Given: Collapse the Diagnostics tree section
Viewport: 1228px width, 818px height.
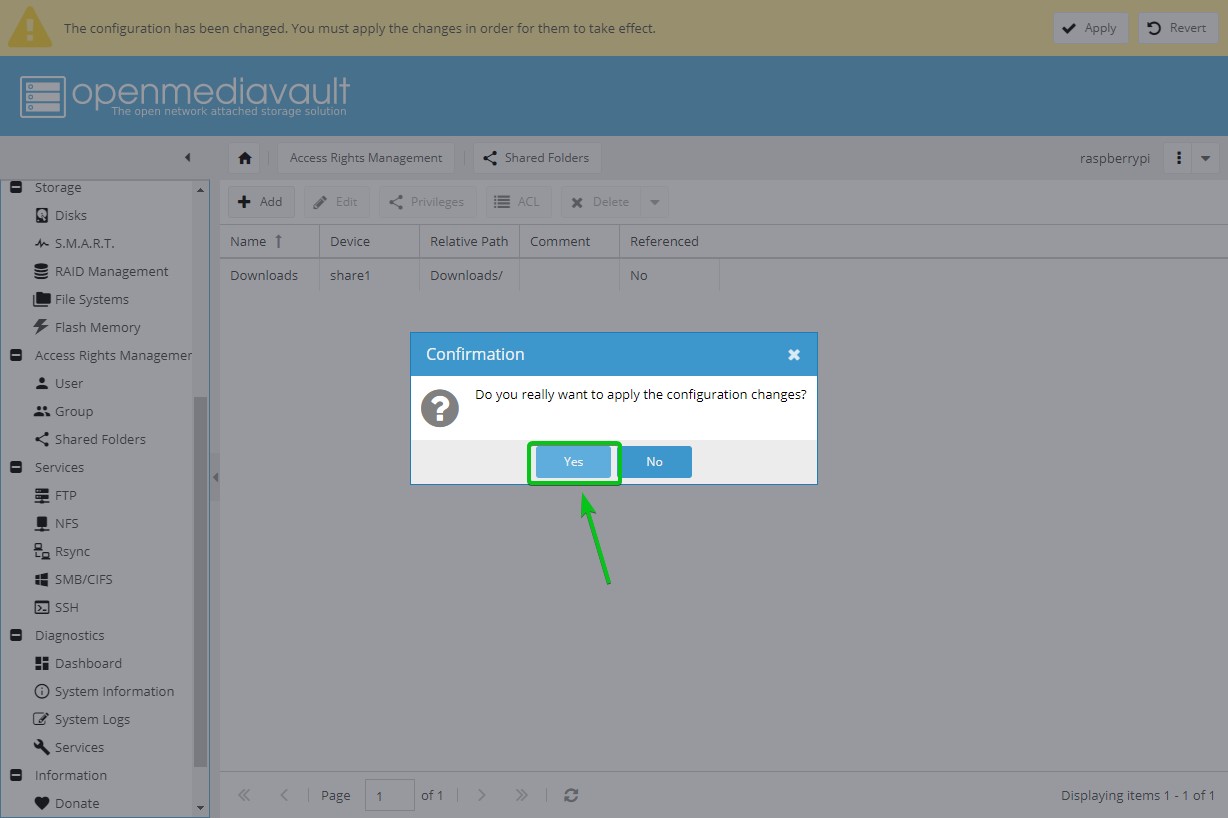Looking at the screenshot, I should coord(16,635).
